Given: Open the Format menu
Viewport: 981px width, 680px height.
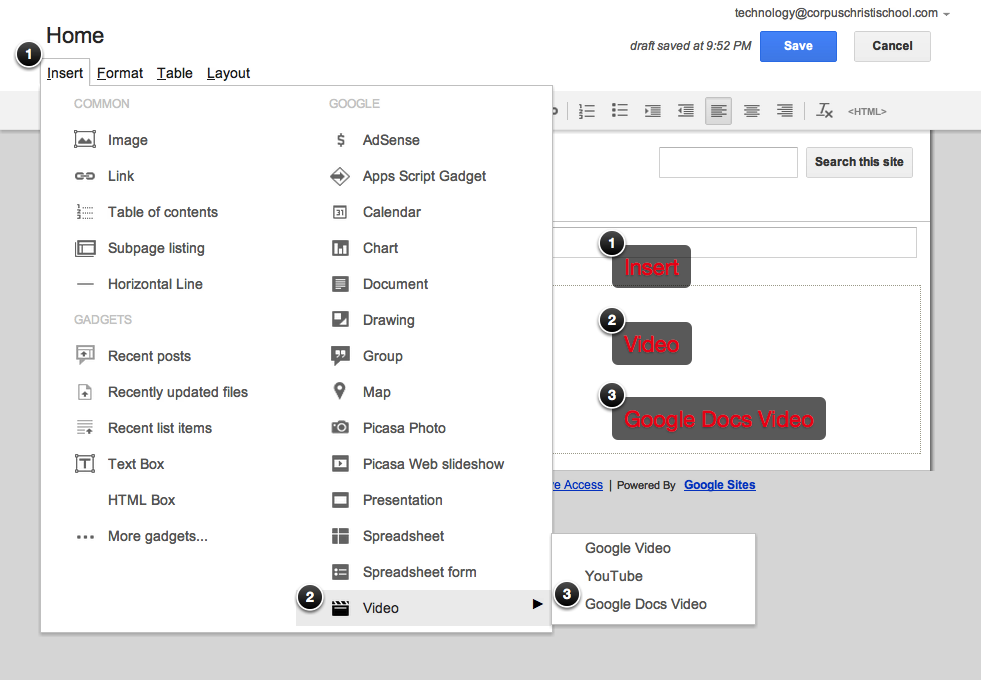Looking at the screenshot, I should pos(120,73).
